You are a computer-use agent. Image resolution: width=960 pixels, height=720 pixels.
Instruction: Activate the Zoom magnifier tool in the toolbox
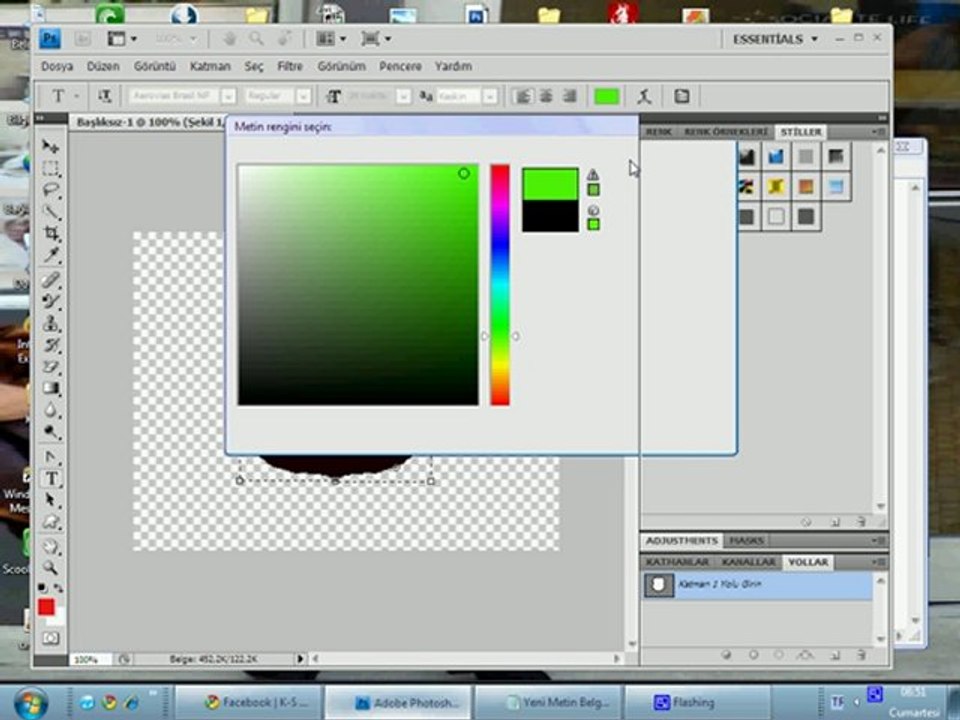point(50,567)
